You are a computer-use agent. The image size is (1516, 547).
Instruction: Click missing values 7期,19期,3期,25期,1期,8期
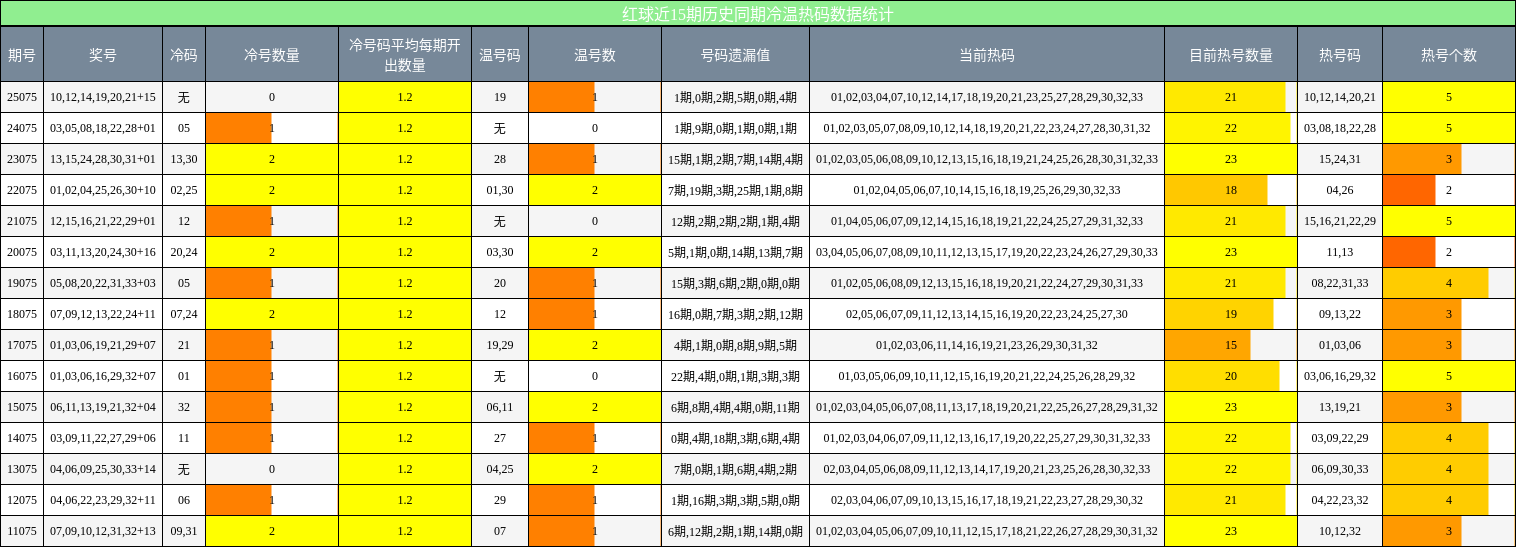coord(735,190)
